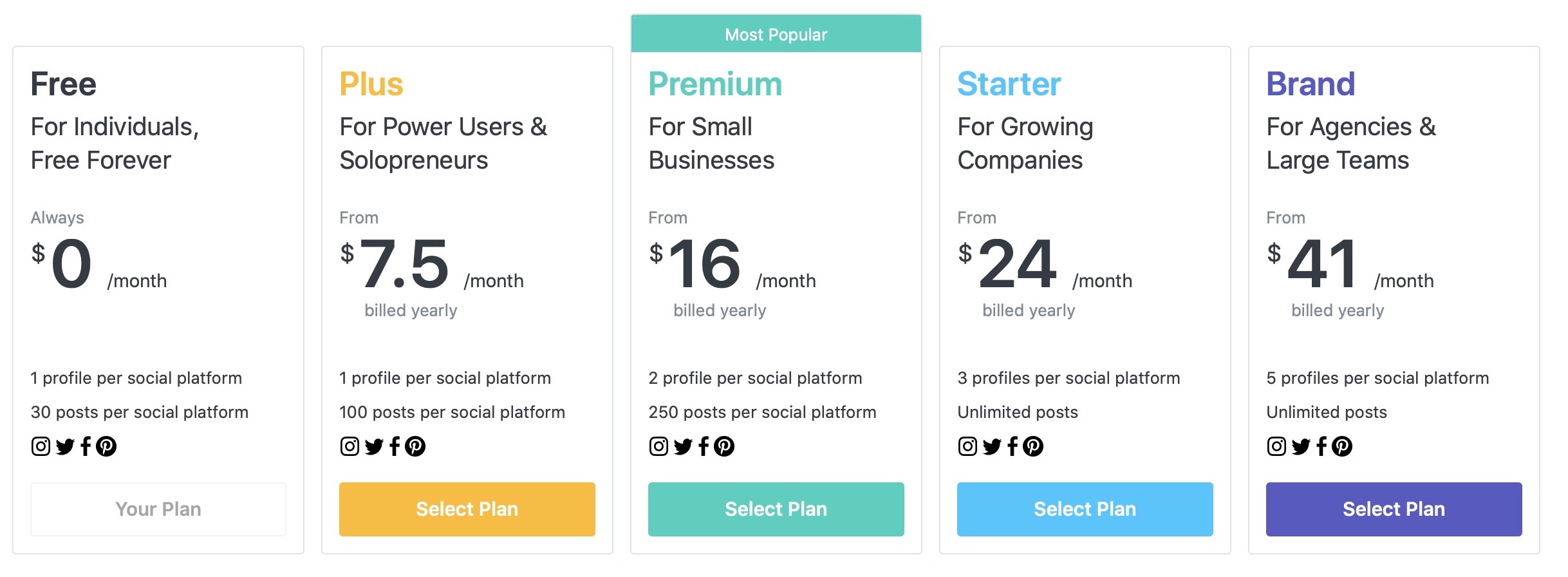The image size is (1568, 577).
Task: Click the Instagram icon in the Brand plan
Action: (1276, 446)
